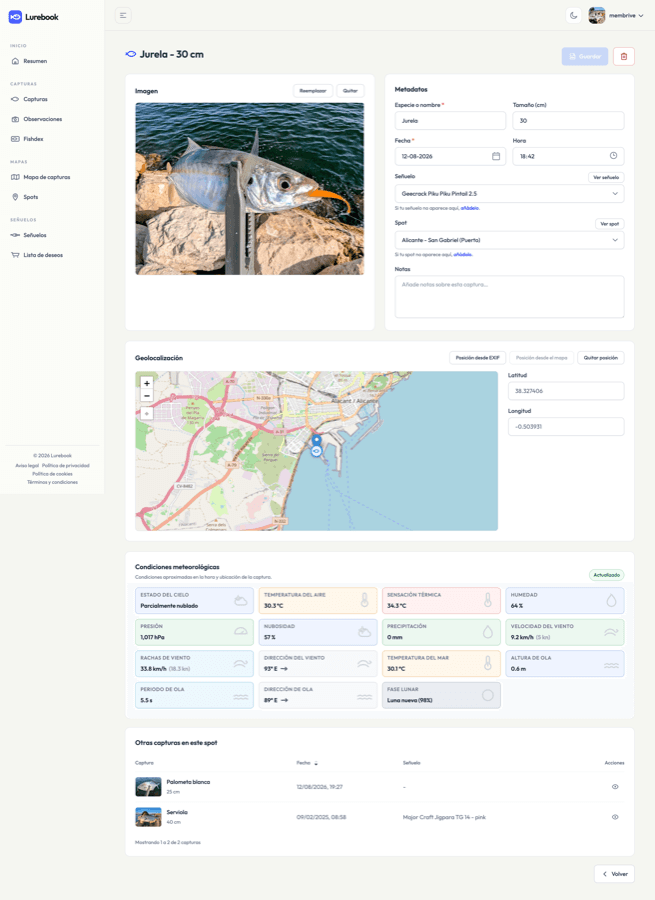Viewport: 655px width, 900px height.
Task: View the Palometa blanca capture (eye icon)
Action: pyautogui.click(x=615, y=787)
